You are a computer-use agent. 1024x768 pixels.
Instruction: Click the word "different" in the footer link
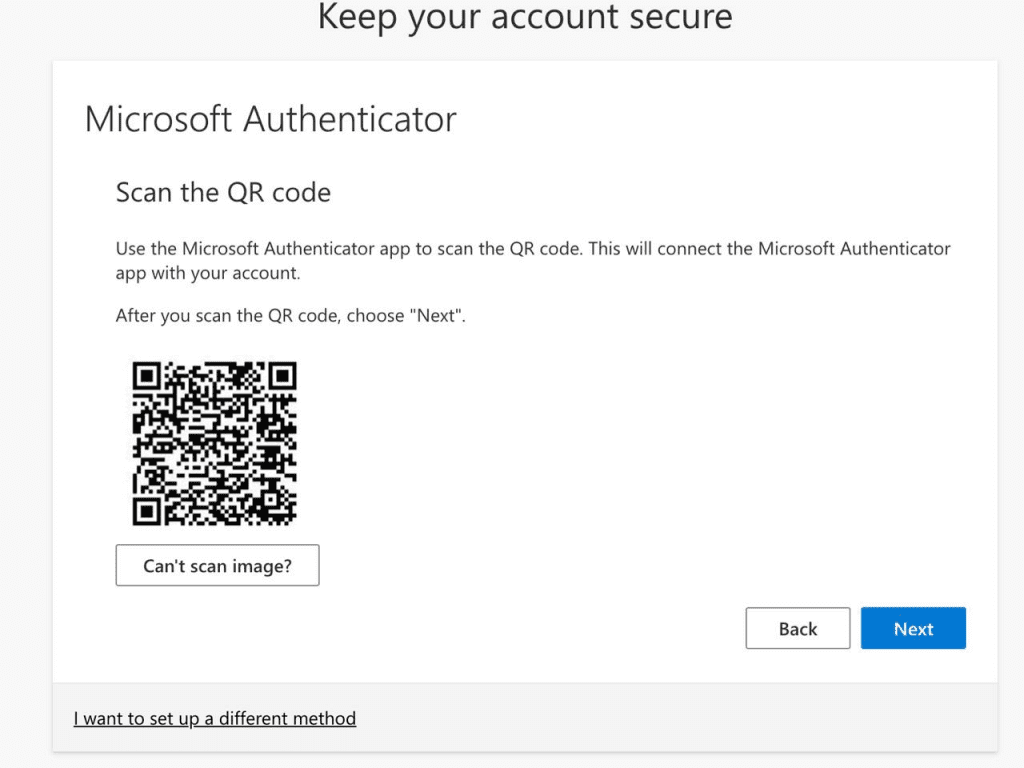click(254, 718)
